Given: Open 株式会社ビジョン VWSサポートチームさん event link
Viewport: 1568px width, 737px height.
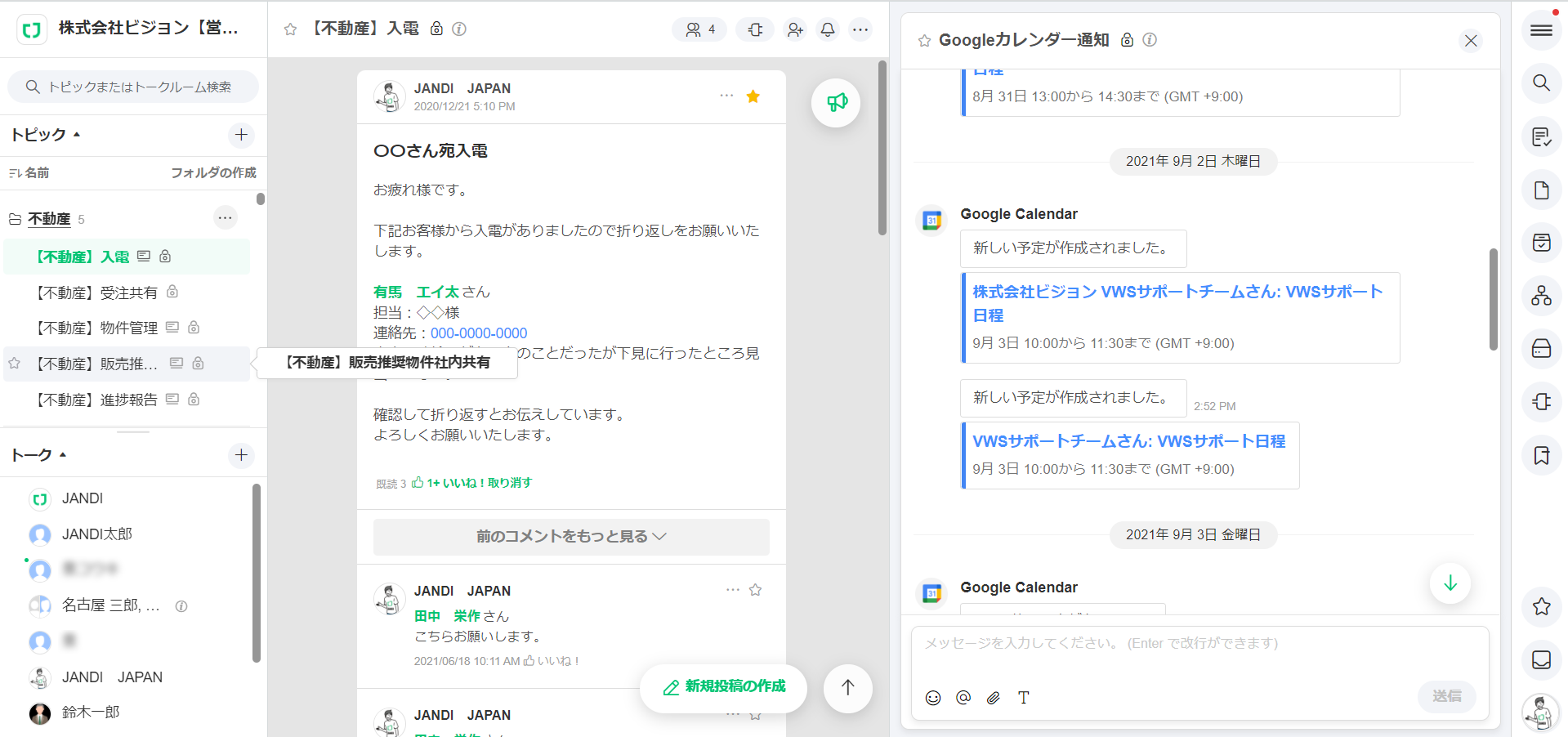Looking at the screenshot, I should tap(1177, 303).
